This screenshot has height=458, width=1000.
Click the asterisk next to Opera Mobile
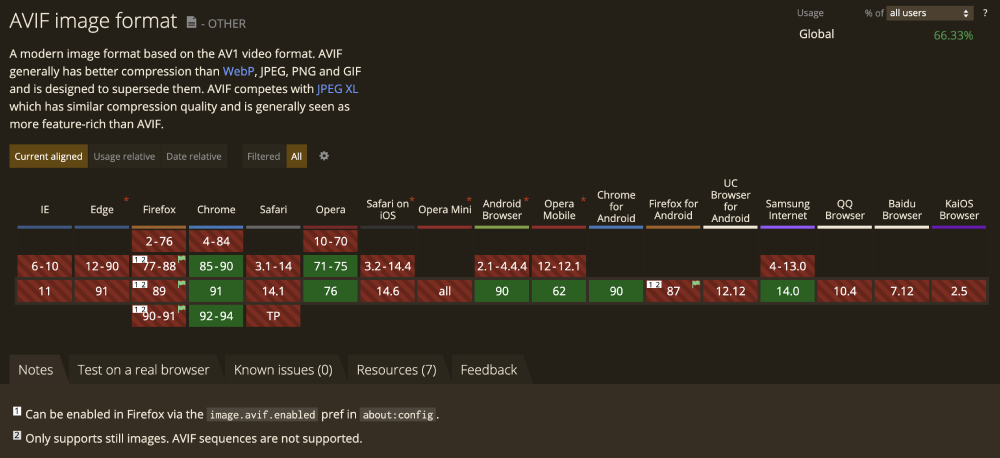click(x=583, y=201)
